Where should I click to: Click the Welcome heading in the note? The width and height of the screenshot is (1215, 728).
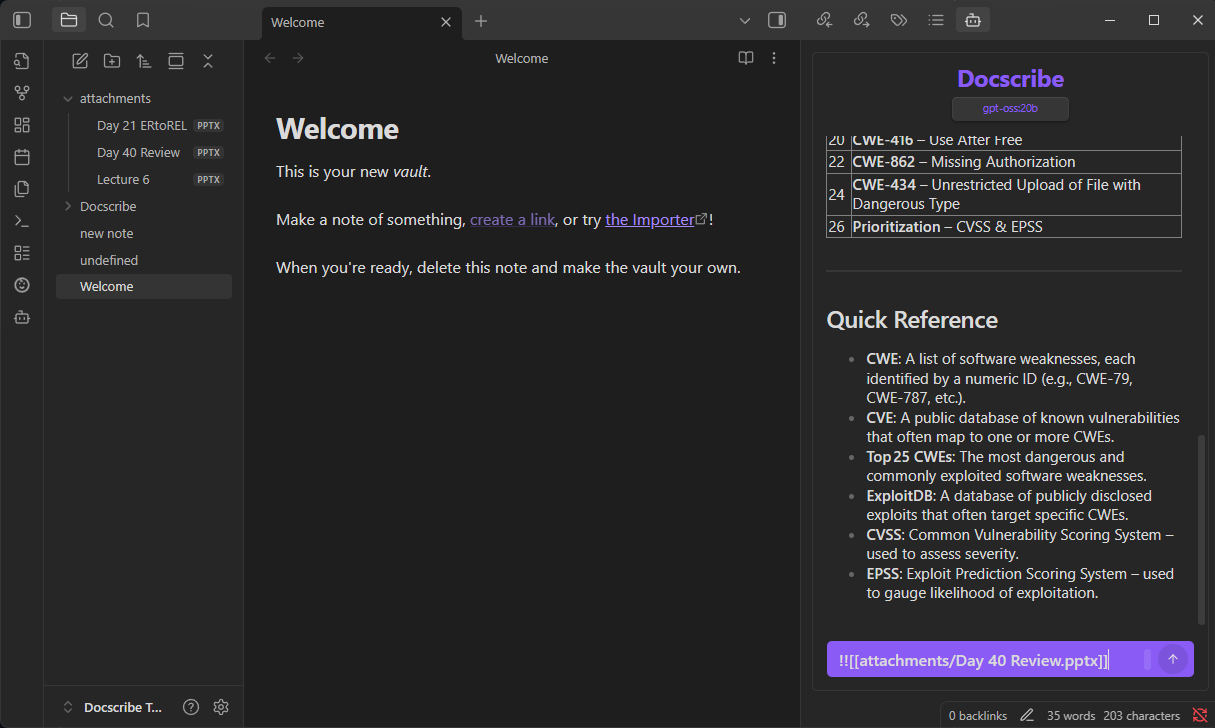[337, 129]
